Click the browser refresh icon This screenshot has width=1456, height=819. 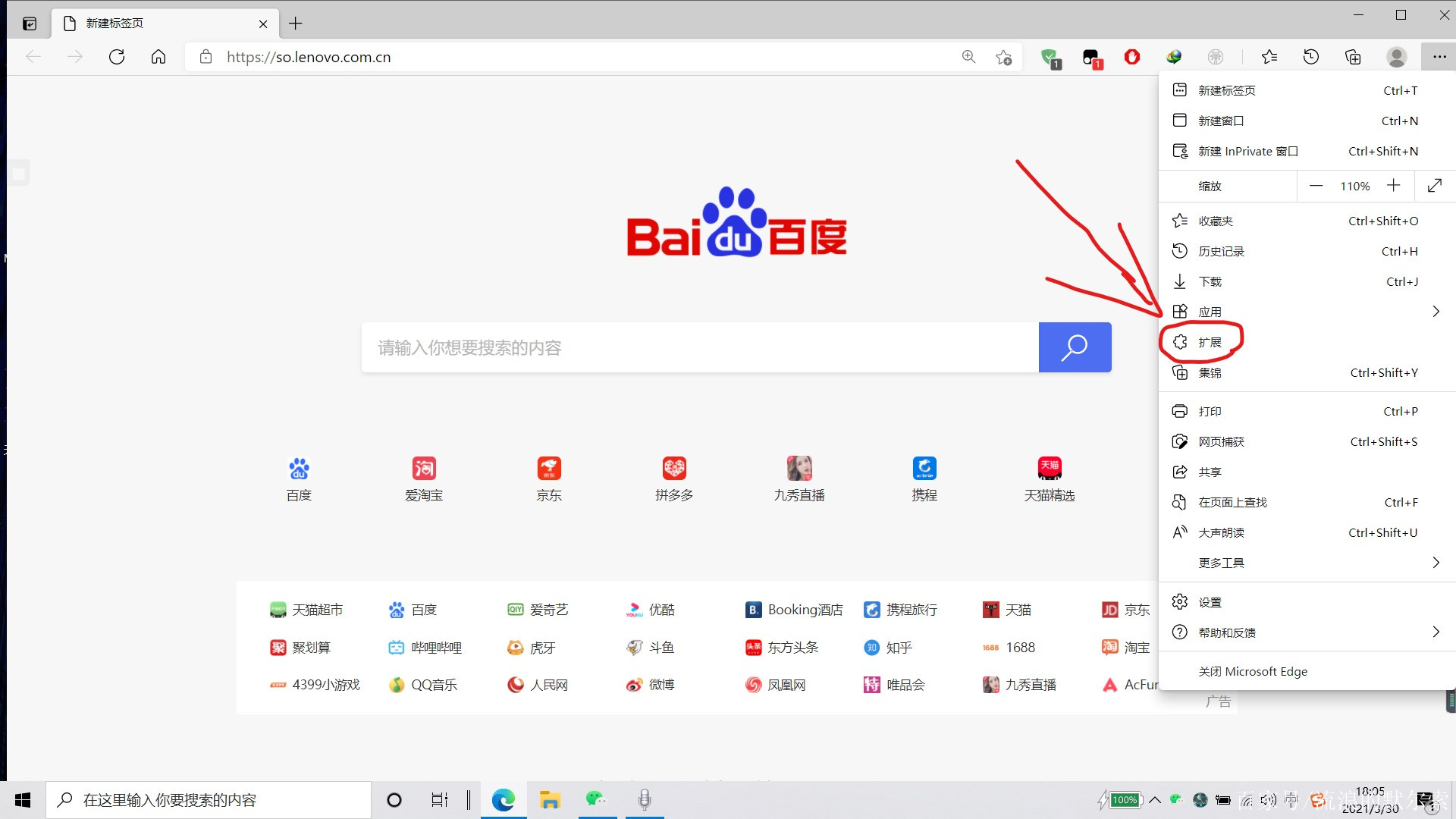[x=117, y=57]
